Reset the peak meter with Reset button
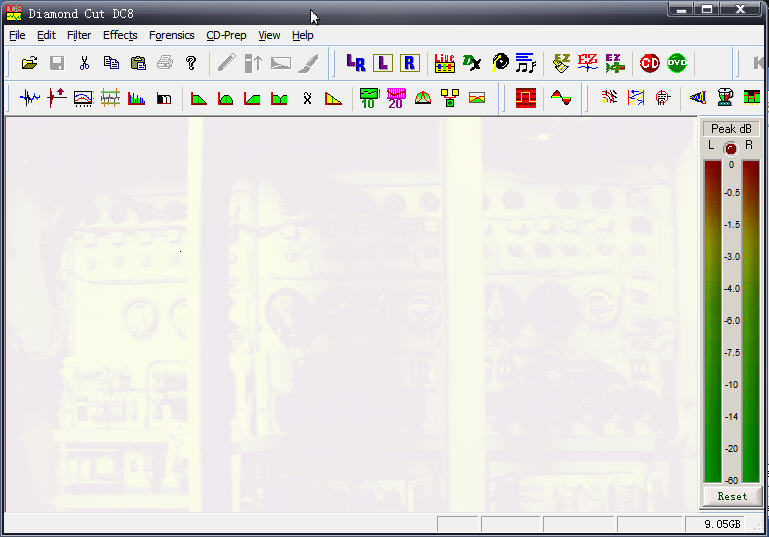The width and height of the screenshot is (769, 537). coord(732,496)
